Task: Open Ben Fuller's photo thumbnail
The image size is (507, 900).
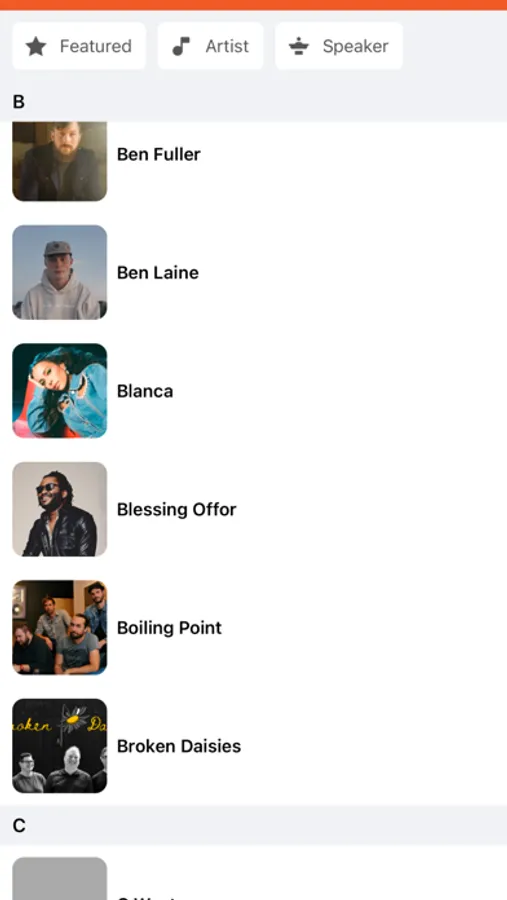Action: (x=60, y=161)
